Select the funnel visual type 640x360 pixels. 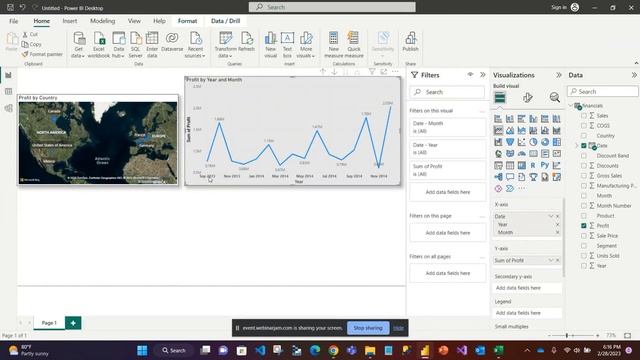click(510, 142)
